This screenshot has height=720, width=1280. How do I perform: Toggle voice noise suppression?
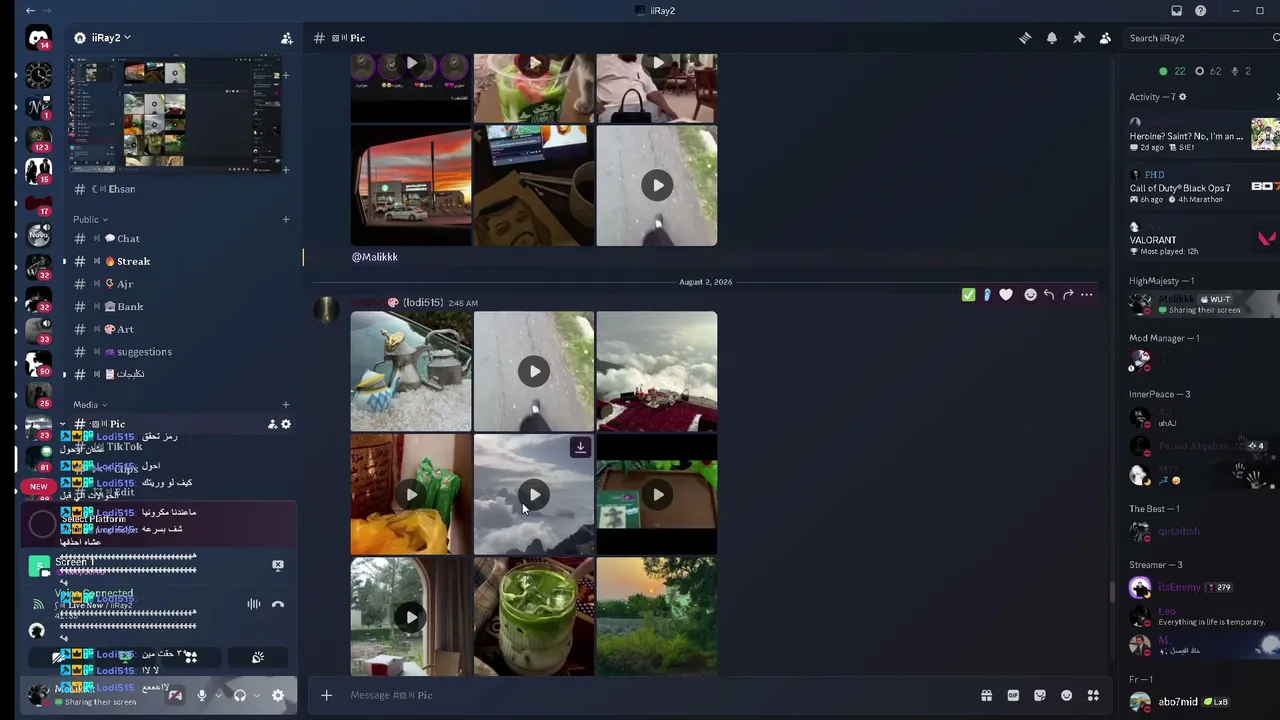point(254,604)
